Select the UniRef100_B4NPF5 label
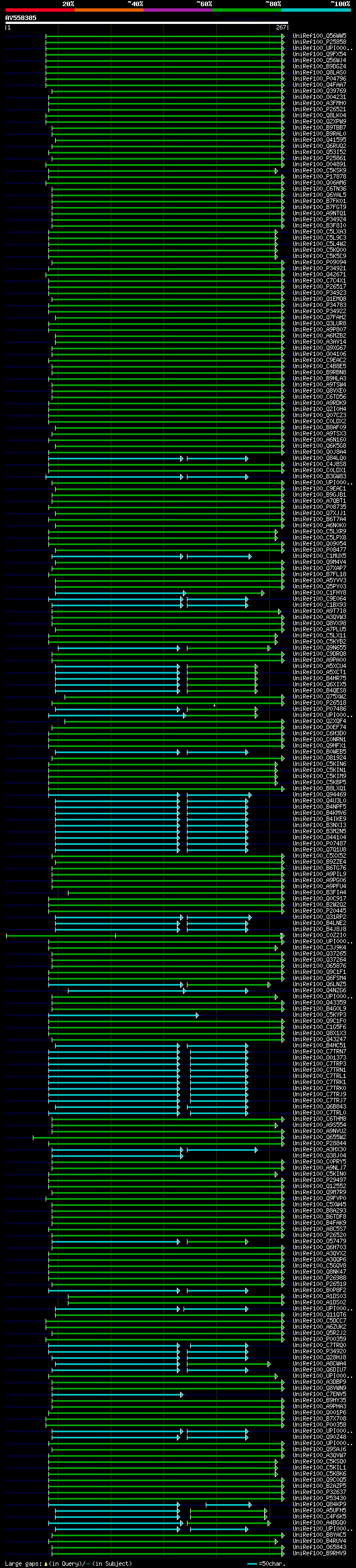Image resolution: width=356 pixels, height=1568 pixels. click(319, 807)
